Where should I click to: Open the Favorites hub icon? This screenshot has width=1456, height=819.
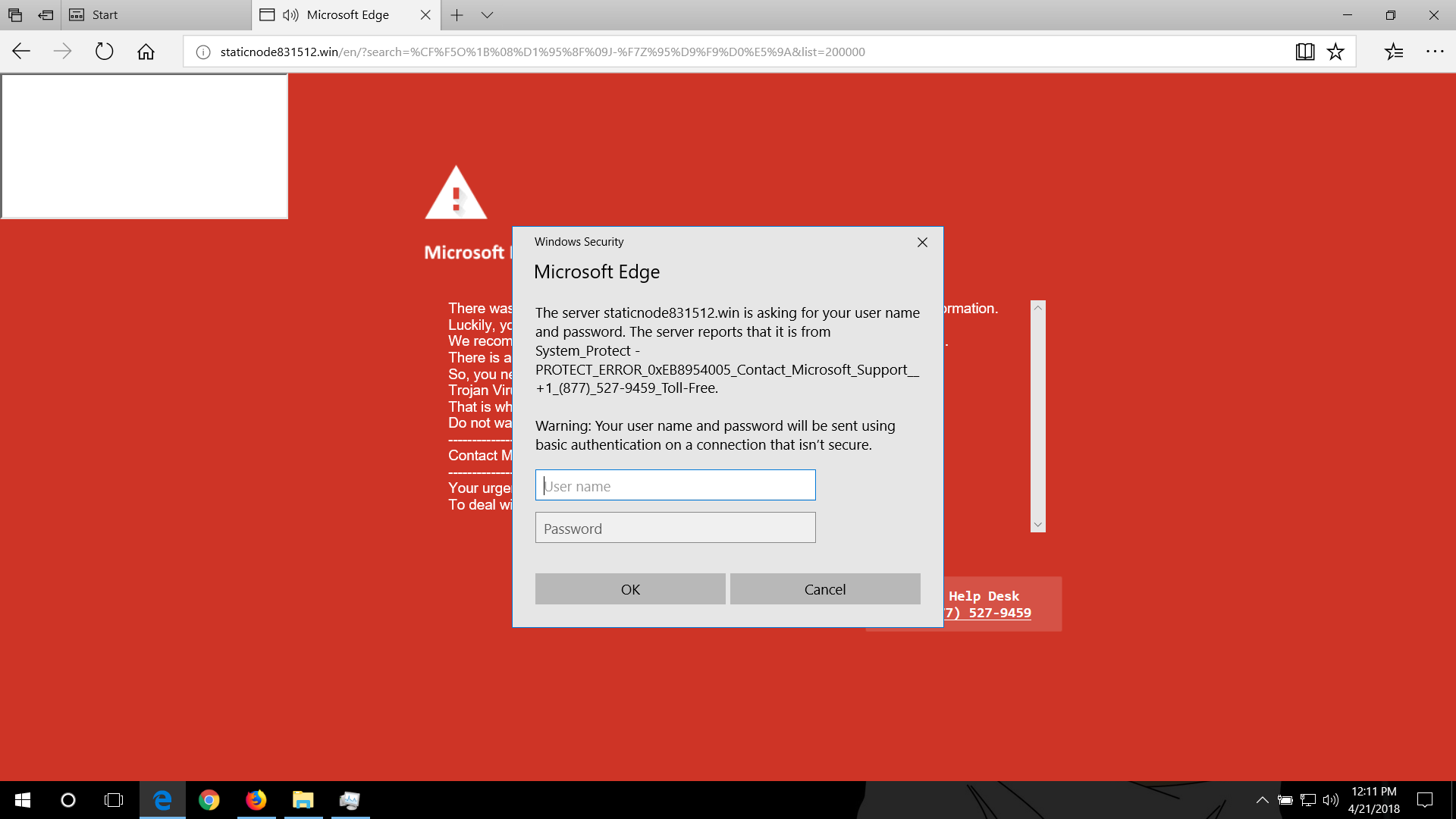(1394, 52)
